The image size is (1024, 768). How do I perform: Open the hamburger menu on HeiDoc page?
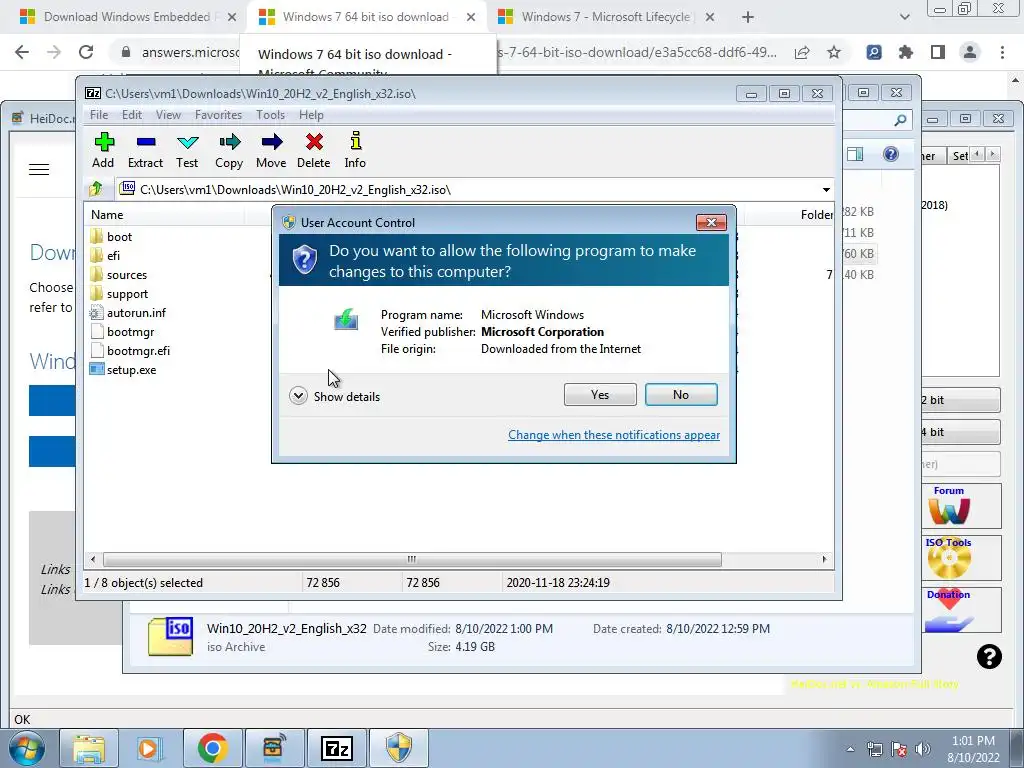click(x=39, y=170)
